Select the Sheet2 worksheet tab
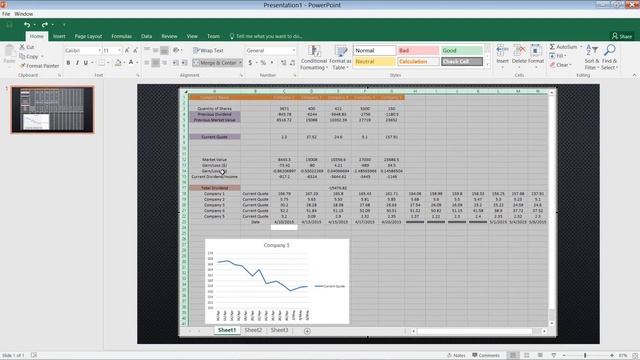Screen dimensions: 640x360 point(253,330)
